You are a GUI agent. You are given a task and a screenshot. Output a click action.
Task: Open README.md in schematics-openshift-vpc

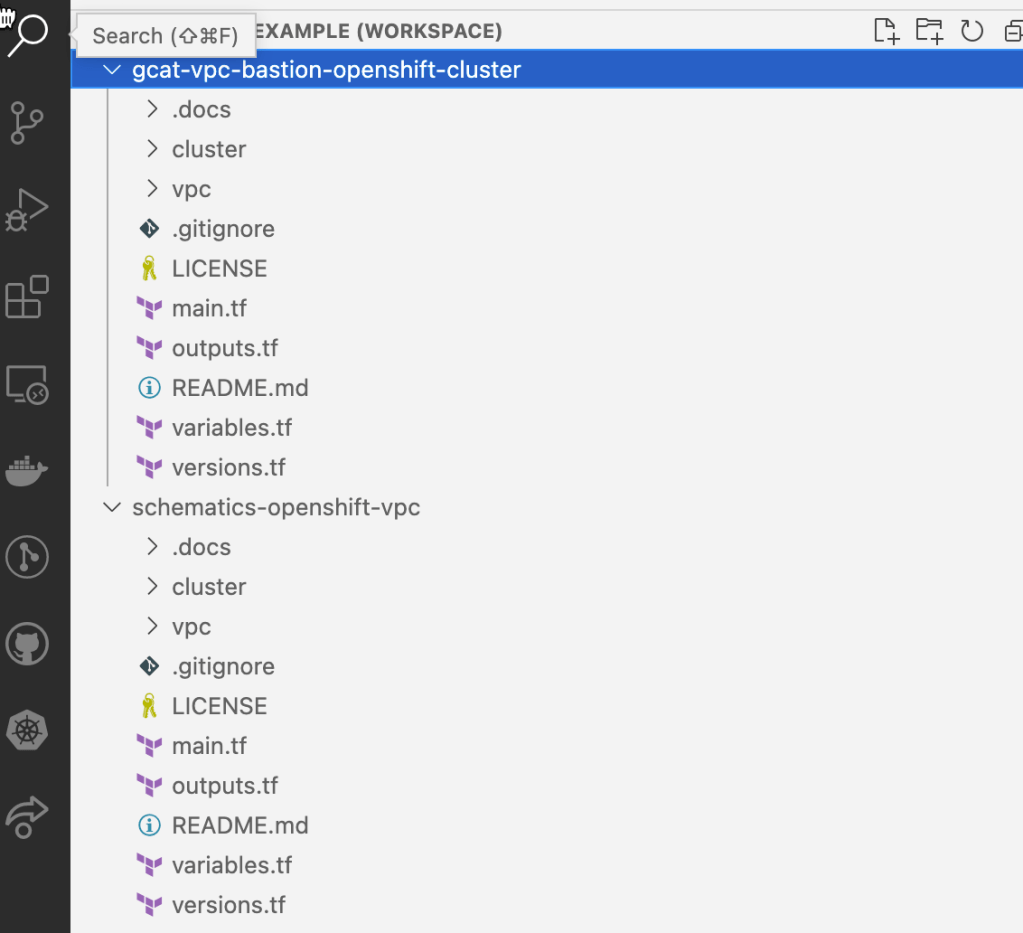(240, 826)
